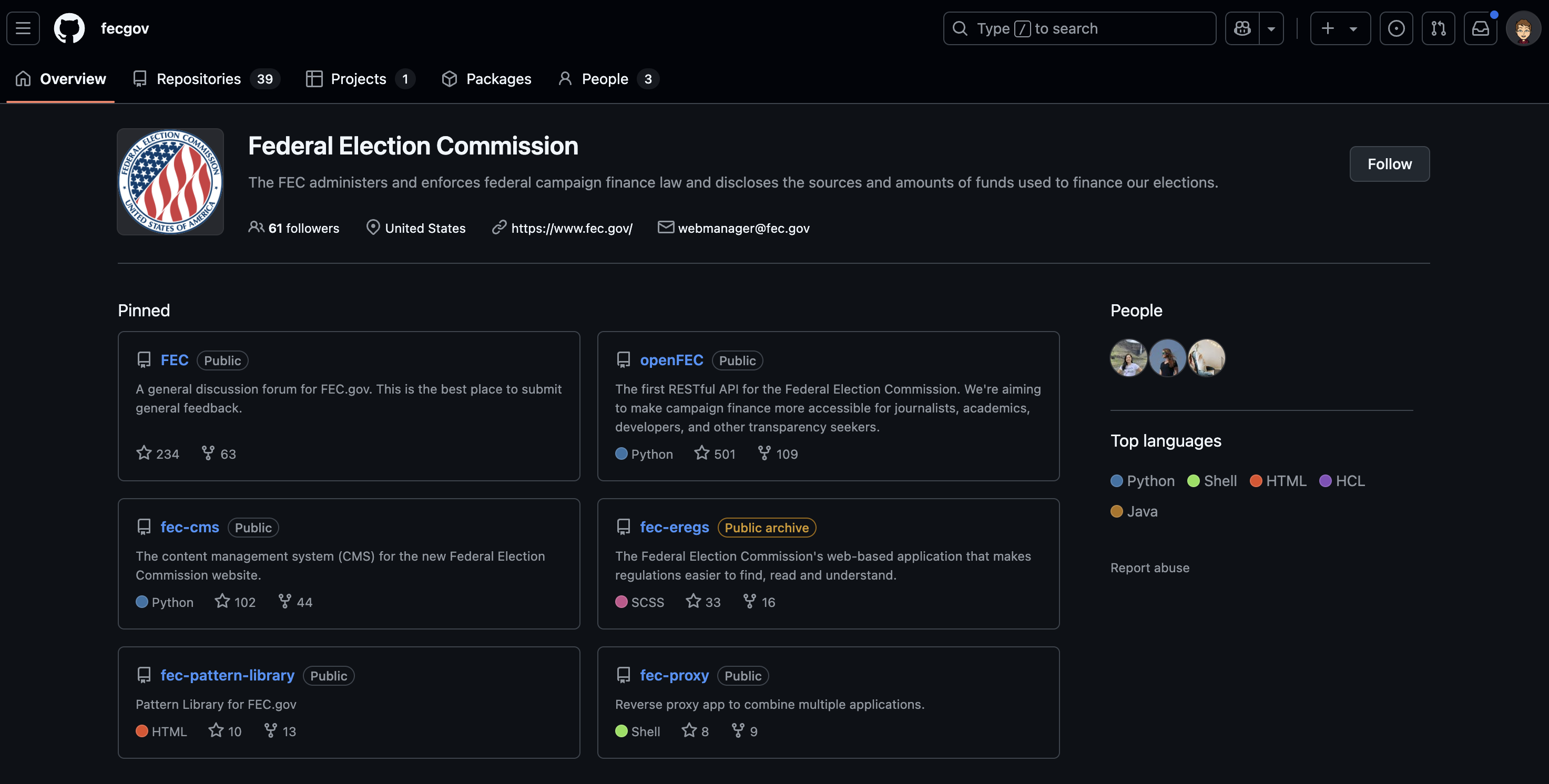Screen dimensions: 1549x784
Task: View the 10 stars on fec-pattern-library
Action: click(225, 731)
